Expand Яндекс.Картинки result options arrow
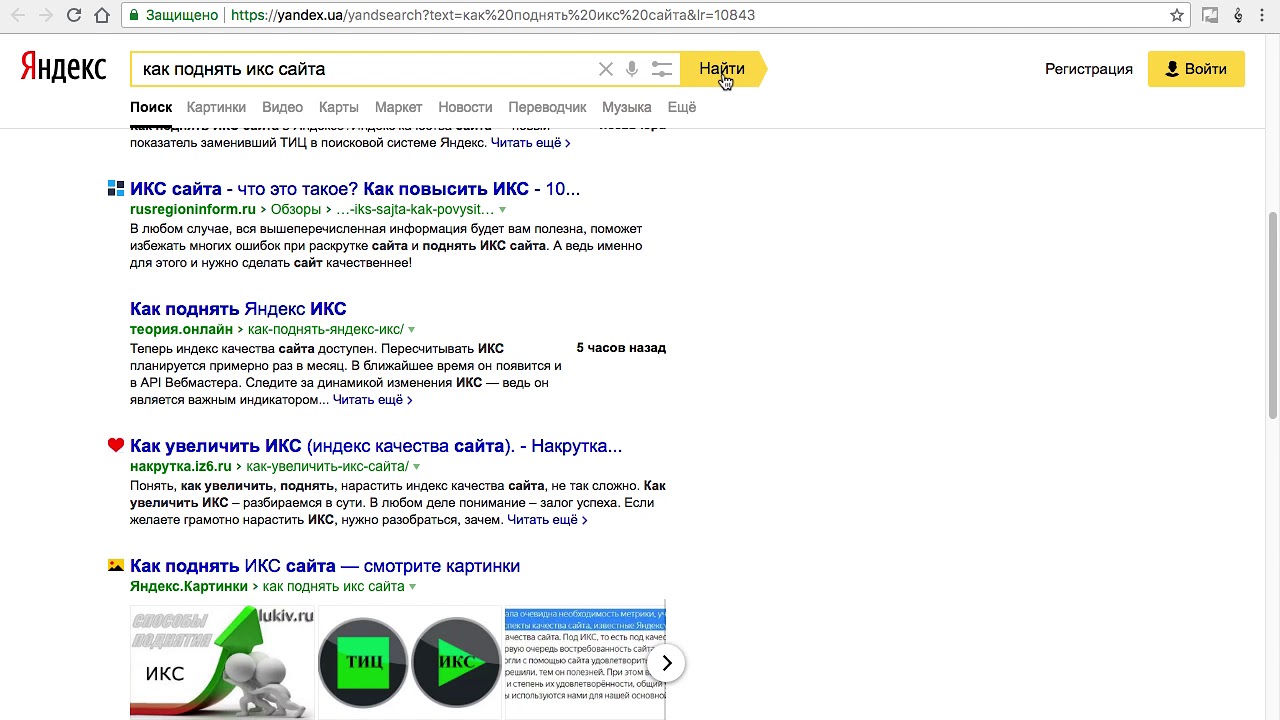 (x=412, y=587)
